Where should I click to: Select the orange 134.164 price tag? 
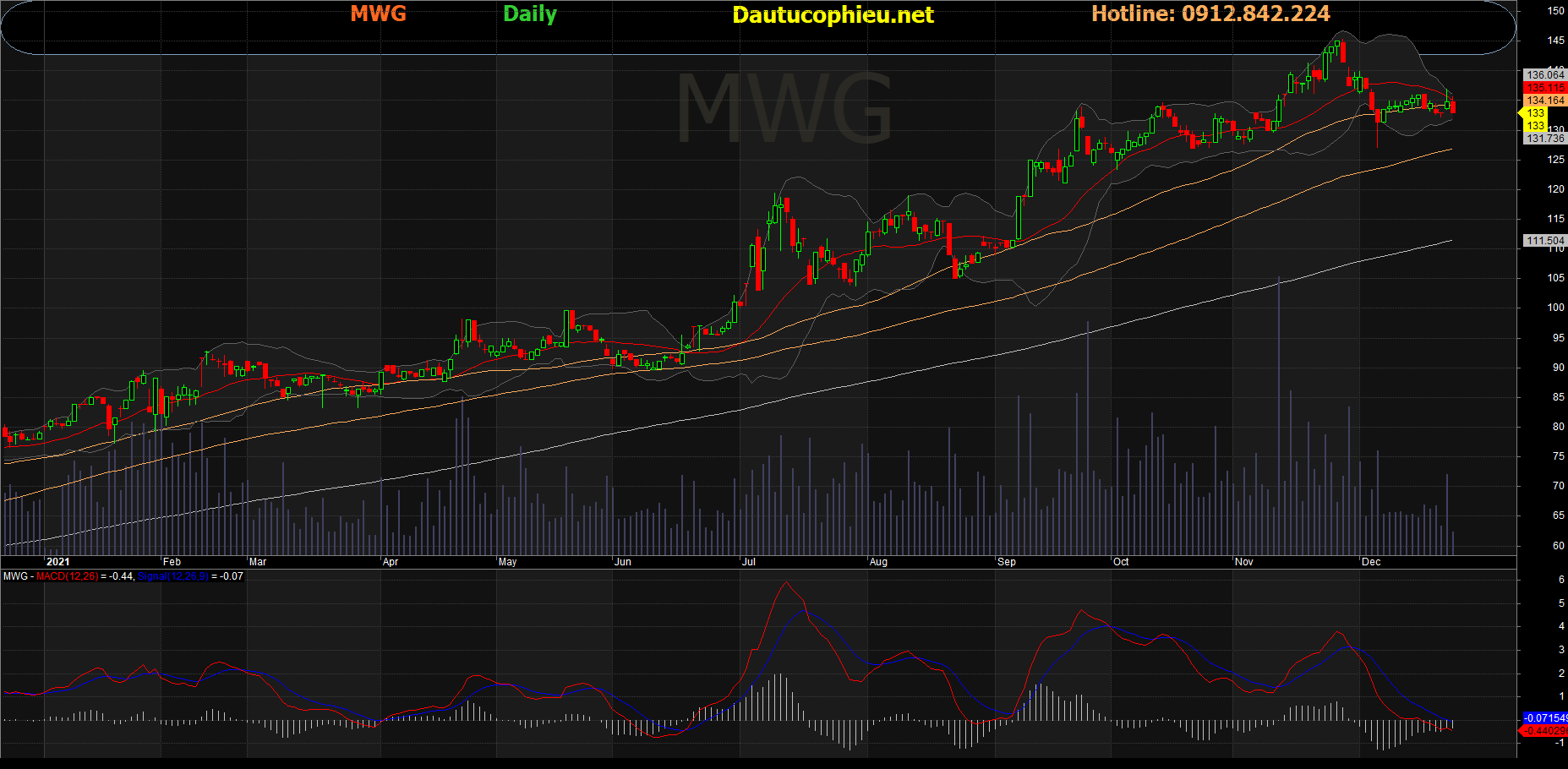coord(1544,101)
